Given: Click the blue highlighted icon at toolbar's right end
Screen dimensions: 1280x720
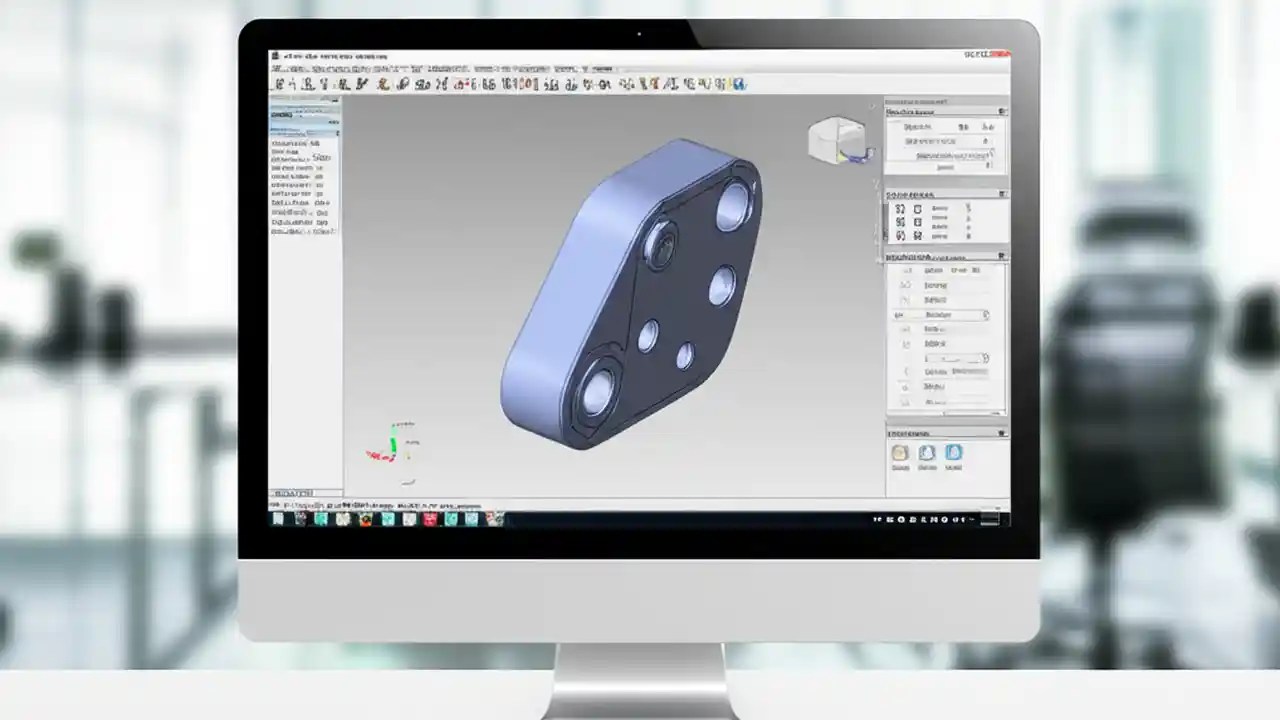Looking at the screenshot, I should [x=738, y=84].
